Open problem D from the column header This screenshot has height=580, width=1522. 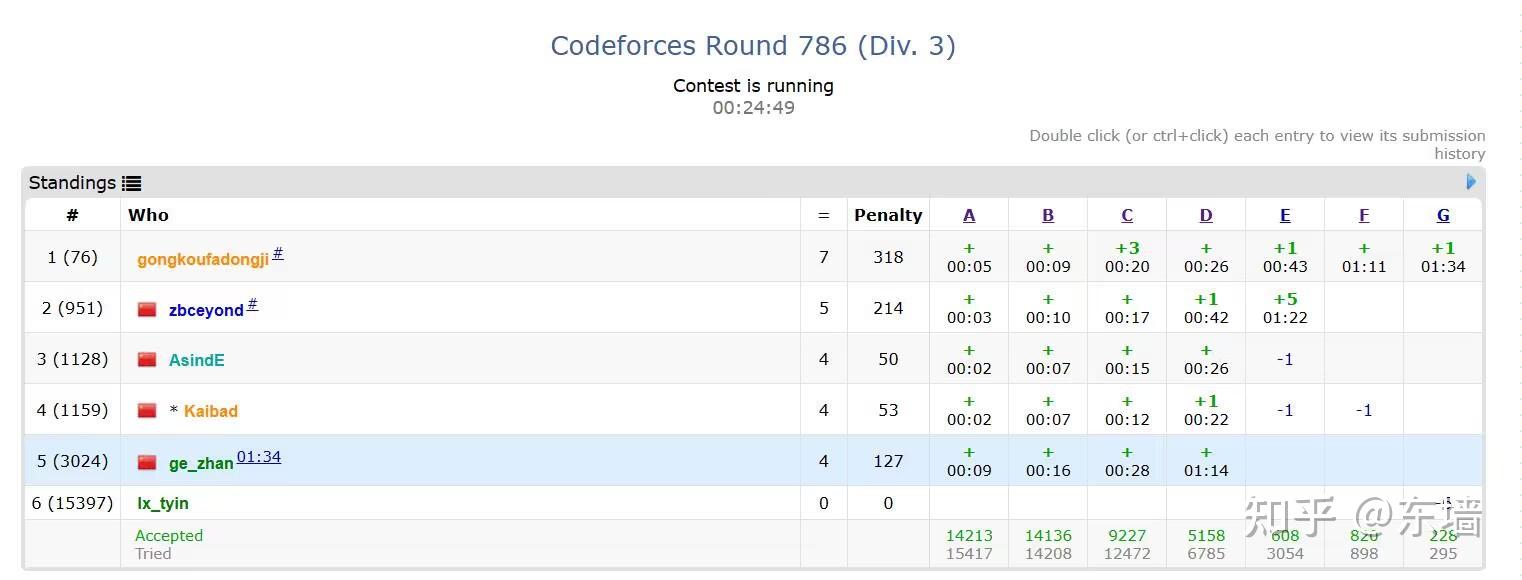(1205, 214)
